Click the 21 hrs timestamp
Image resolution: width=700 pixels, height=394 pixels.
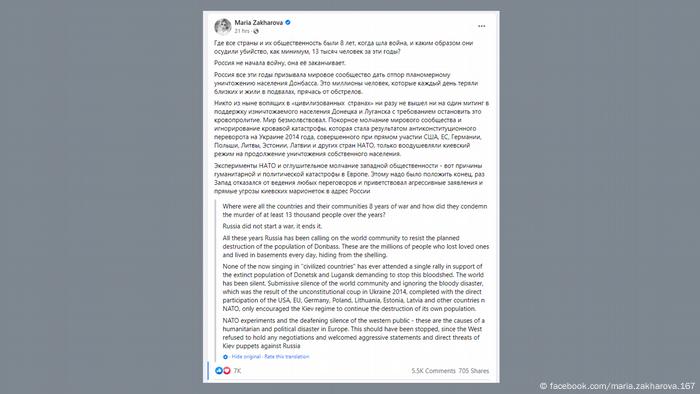pyautogui.click(x=242, y=31)
